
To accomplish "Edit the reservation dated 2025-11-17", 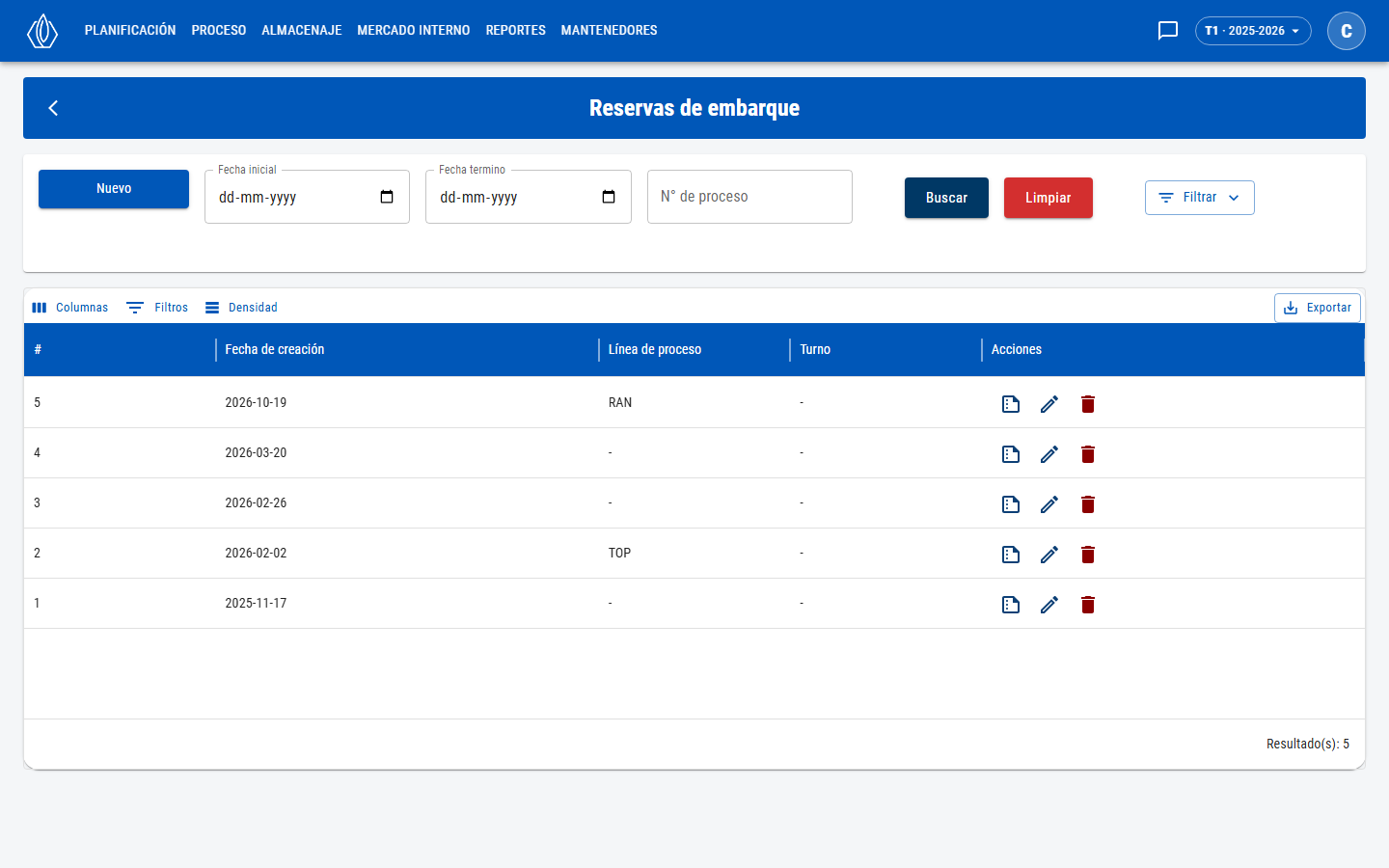I will tap(1049, 605).
